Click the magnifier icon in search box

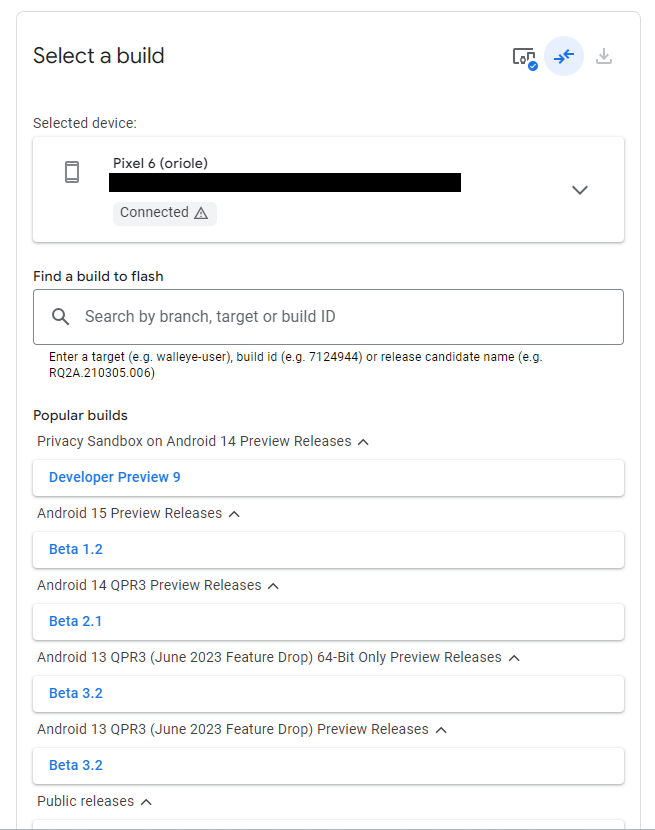[x=61, y=317]
